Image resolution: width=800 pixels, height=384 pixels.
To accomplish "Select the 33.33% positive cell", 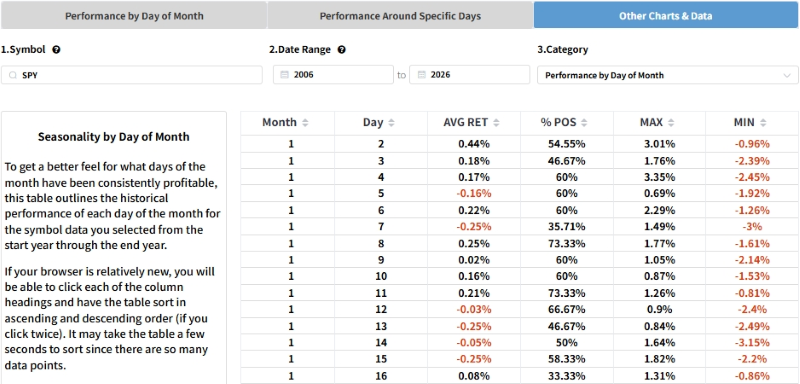I will [x=567, y=376].
